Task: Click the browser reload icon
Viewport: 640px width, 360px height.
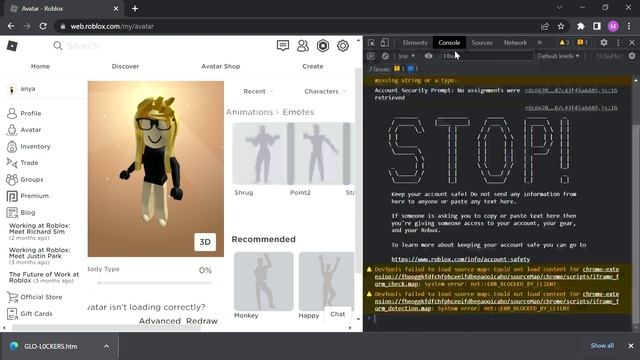Action: 43,26
